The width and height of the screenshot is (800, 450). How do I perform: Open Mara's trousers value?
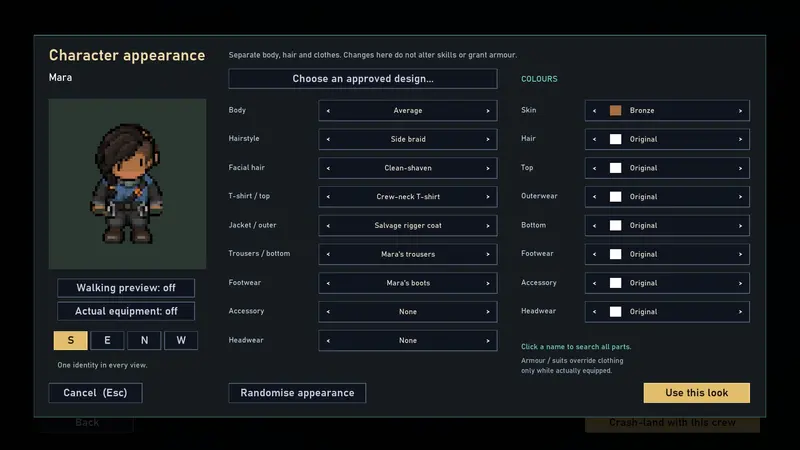(x=408, y=254)
